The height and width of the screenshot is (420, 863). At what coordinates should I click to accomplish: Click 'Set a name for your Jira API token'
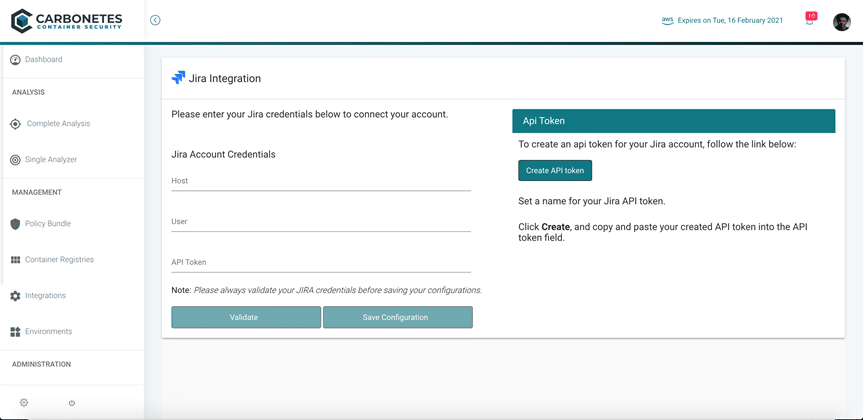(x=592, y=201)
